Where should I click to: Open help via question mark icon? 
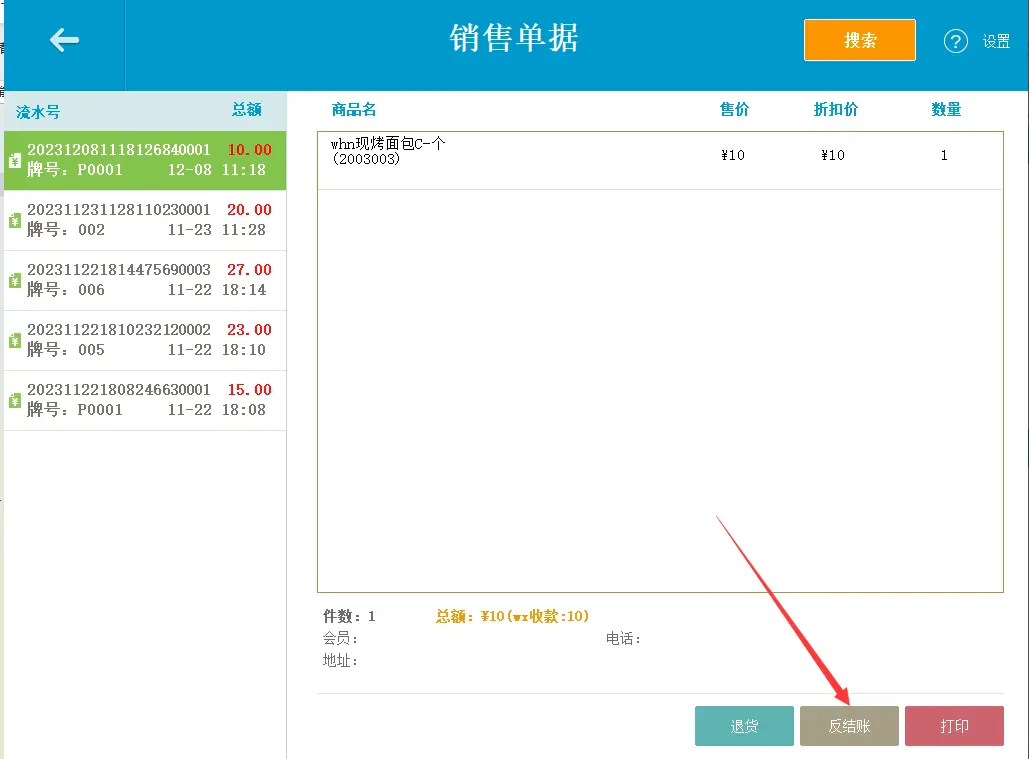tap(956, 41)
